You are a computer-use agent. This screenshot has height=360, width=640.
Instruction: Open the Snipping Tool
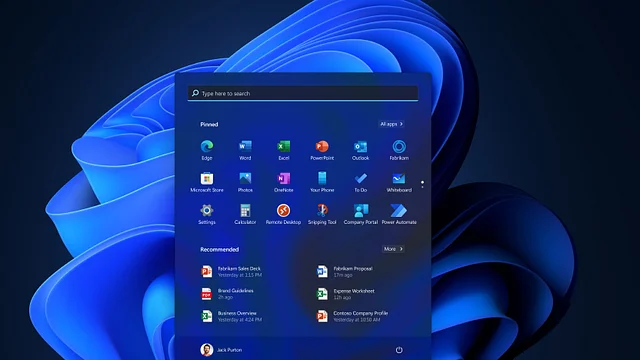pyautogui.click(x=322, y=214)
